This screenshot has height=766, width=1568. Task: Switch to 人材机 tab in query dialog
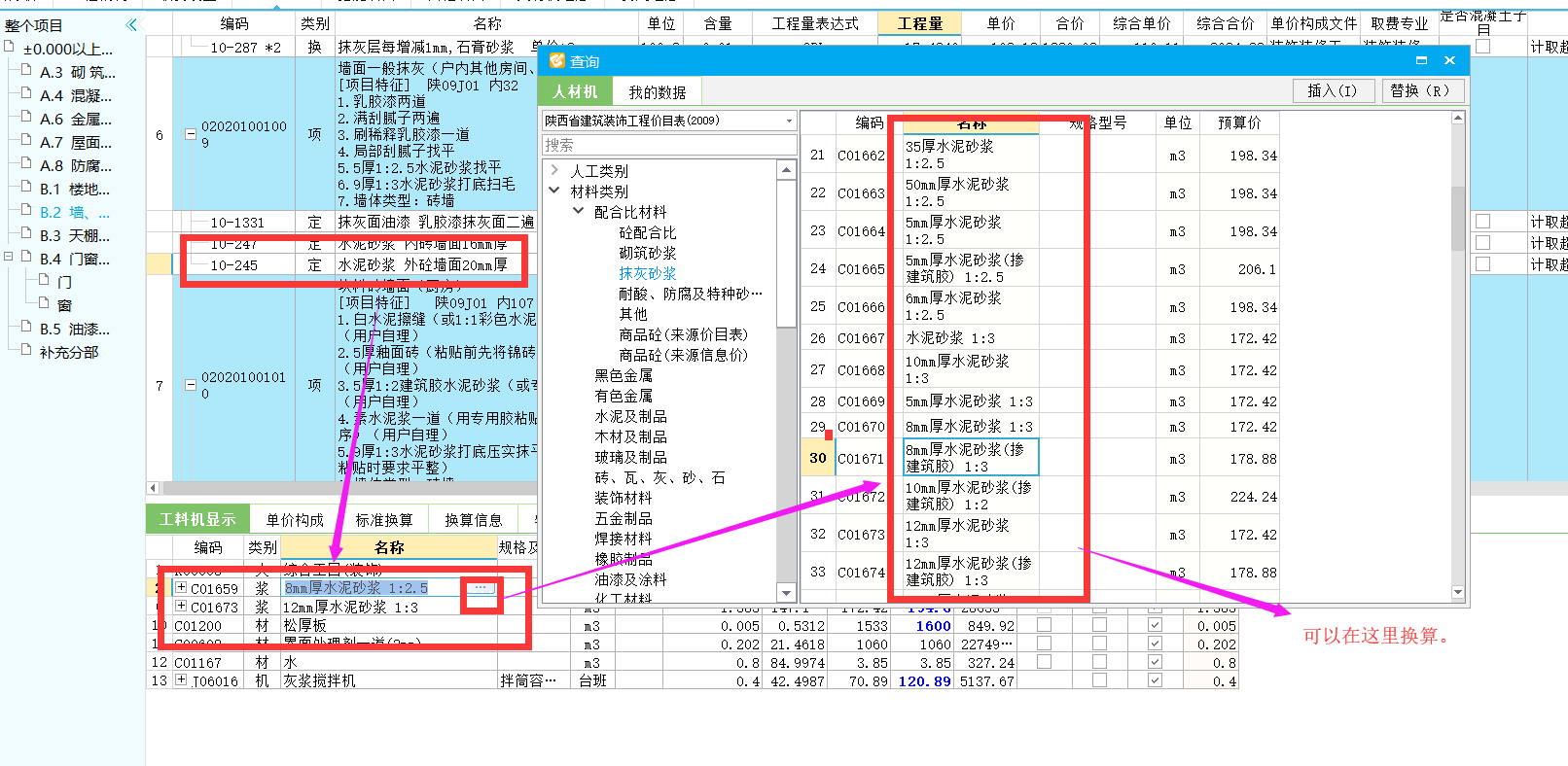point(575,91)
